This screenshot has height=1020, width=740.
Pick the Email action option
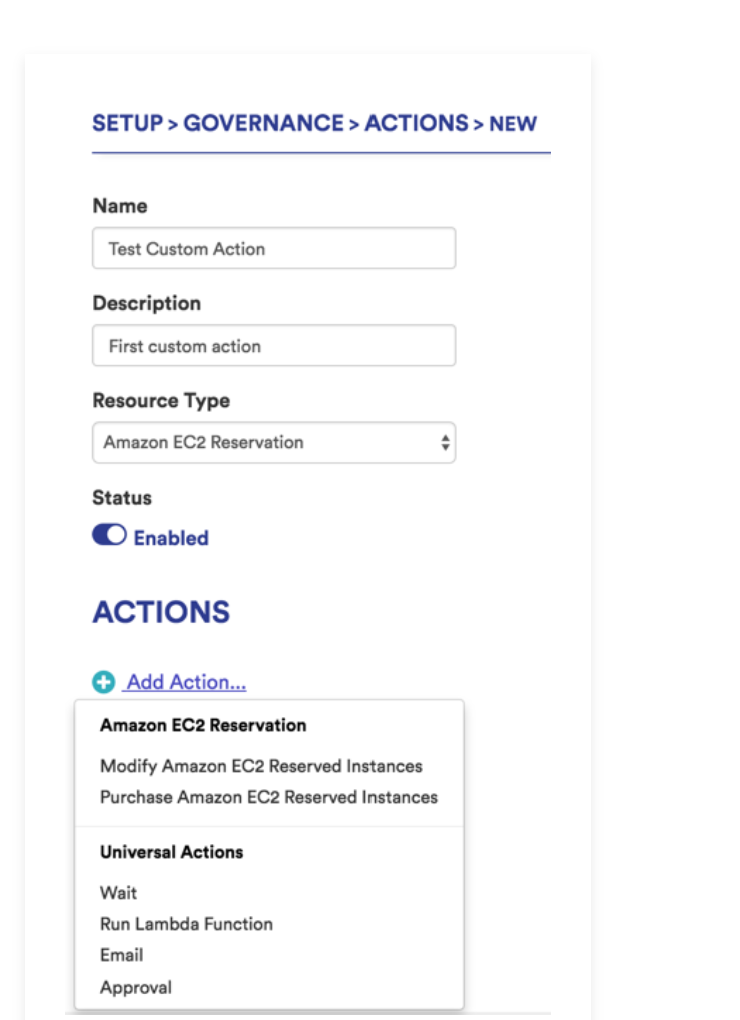(121, 955)
